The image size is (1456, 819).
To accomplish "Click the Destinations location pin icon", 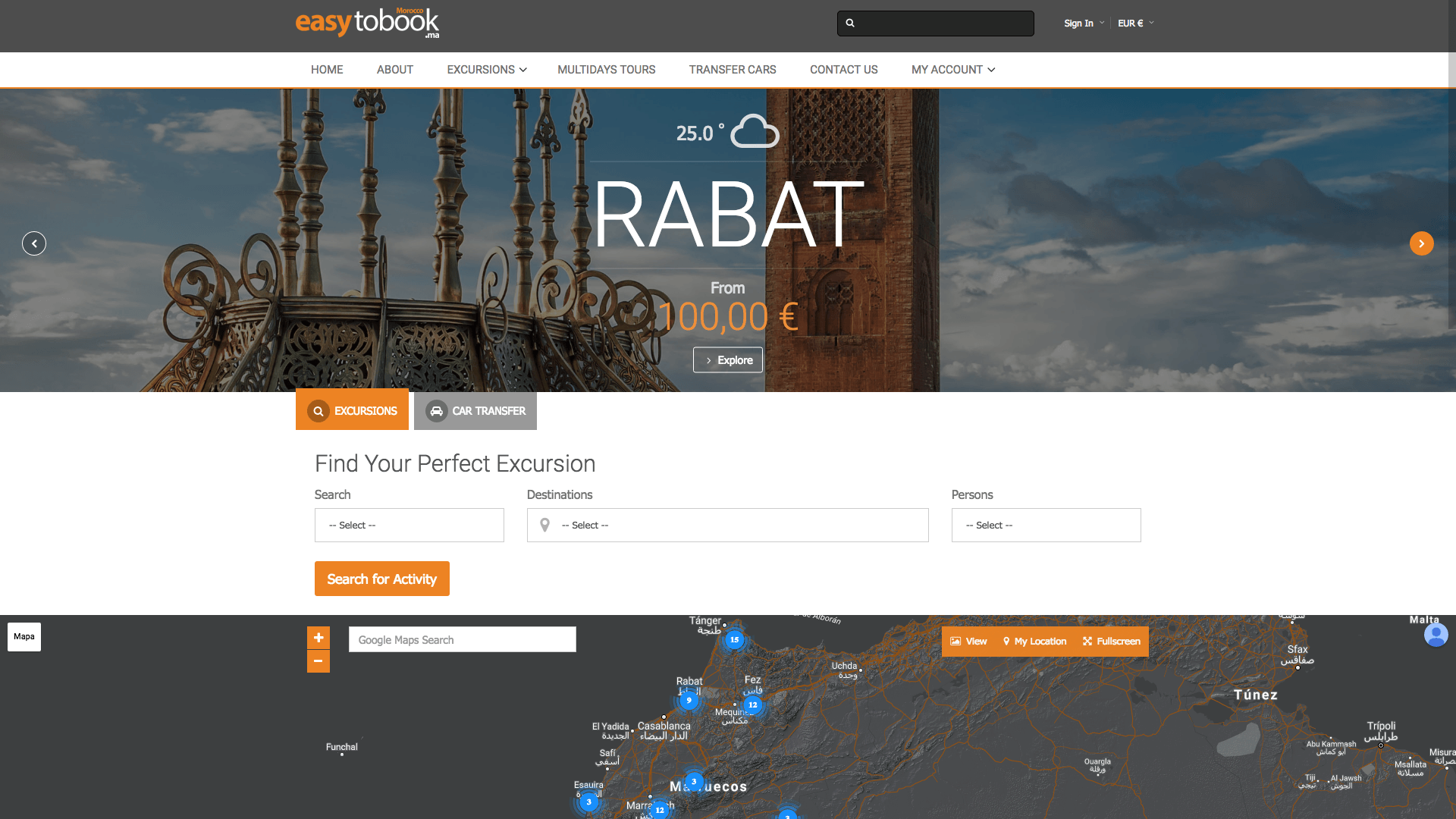I will (544, 525).
